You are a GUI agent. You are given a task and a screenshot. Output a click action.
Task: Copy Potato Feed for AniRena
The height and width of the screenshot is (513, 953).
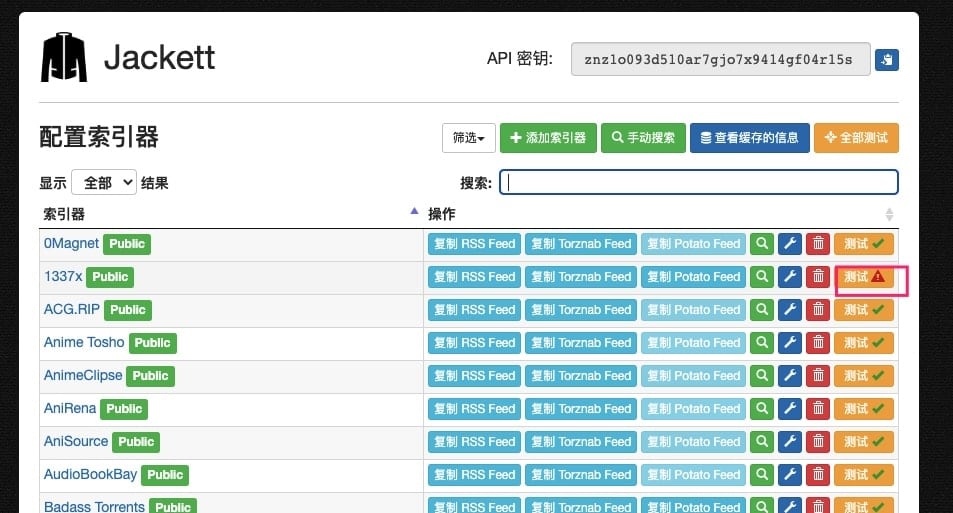[693, 408]
